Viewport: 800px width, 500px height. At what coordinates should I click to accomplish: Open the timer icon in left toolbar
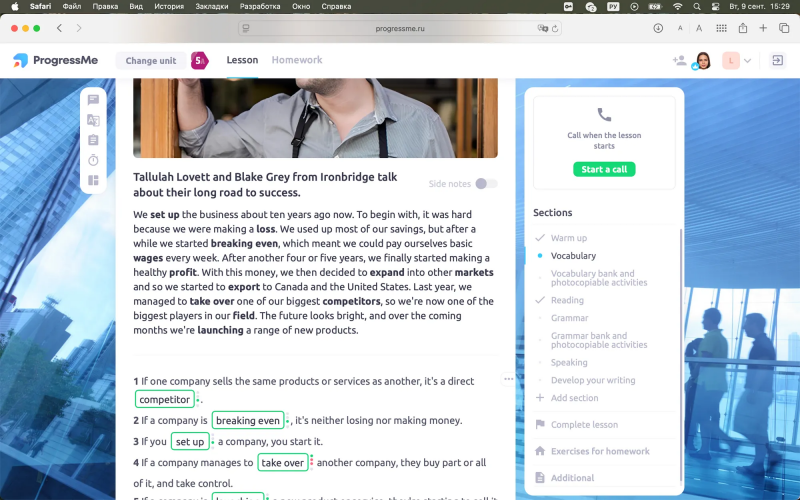coord(93,160)
